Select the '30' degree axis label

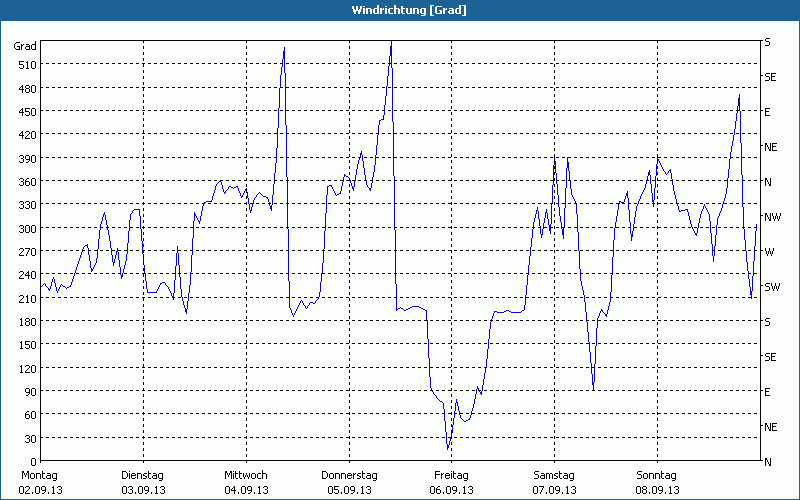point(31,439)
